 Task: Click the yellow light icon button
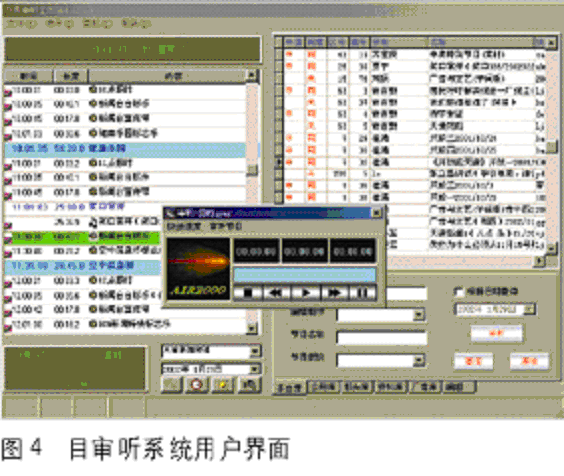click(222, 385)
